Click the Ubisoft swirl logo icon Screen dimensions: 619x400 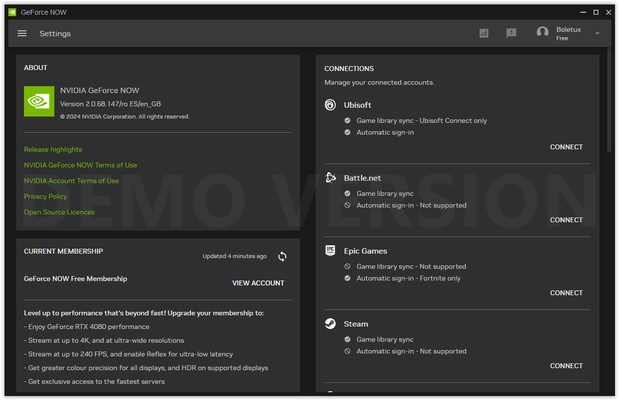point(330,105)
